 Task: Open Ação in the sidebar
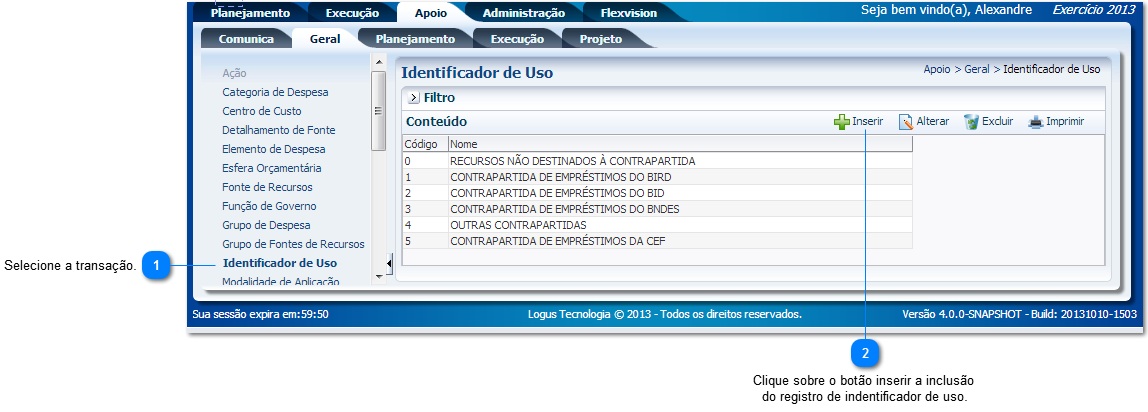pyautogui.click(x=234, y=73)
